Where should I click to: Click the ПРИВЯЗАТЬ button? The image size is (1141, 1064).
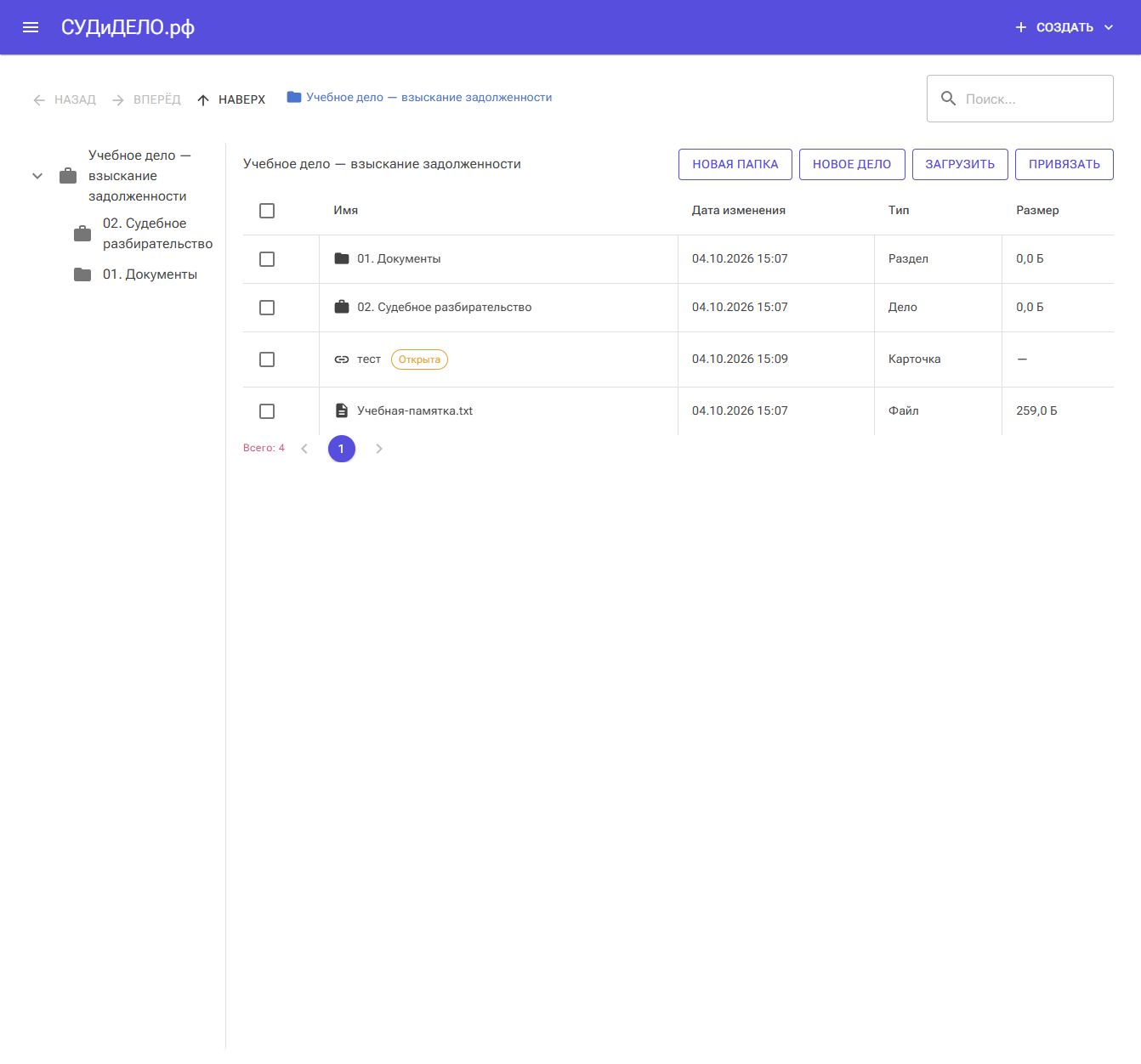1064,164
